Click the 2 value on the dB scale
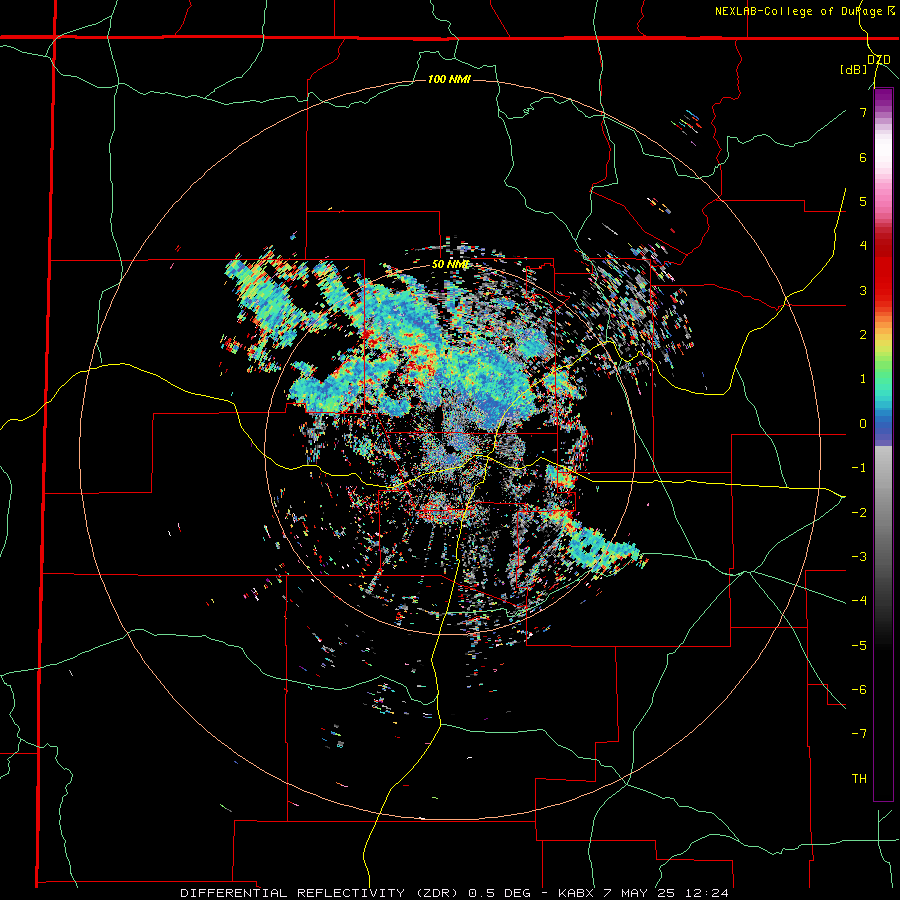900x900 pixels. (x=863, y=335)
